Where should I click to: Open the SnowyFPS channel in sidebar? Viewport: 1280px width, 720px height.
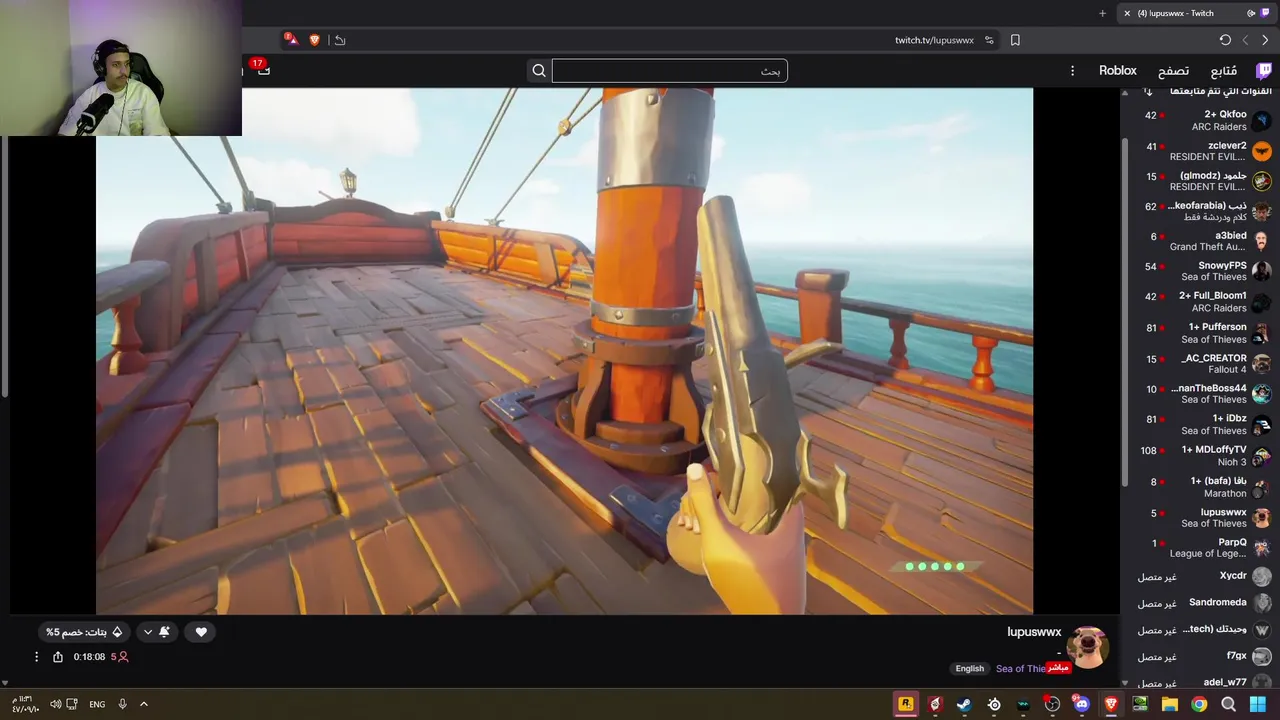tap(1200, 271)
